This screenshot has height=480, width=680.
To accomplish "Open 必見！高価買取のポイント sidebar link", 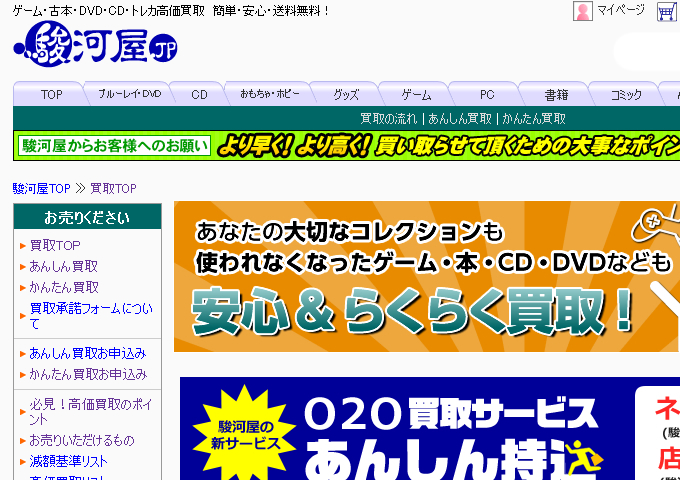I will click(x=91, y=411).
